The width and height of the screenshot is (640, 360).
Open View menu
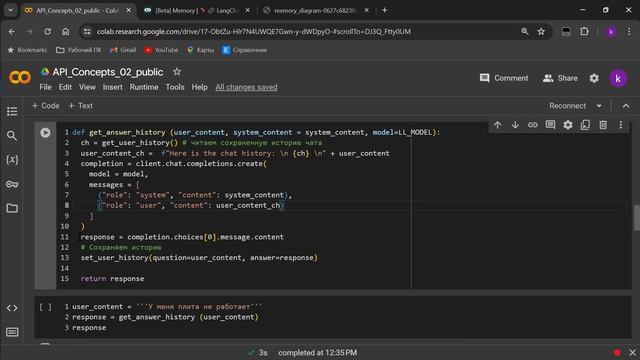pyautogui.click(x=87, y=87)
